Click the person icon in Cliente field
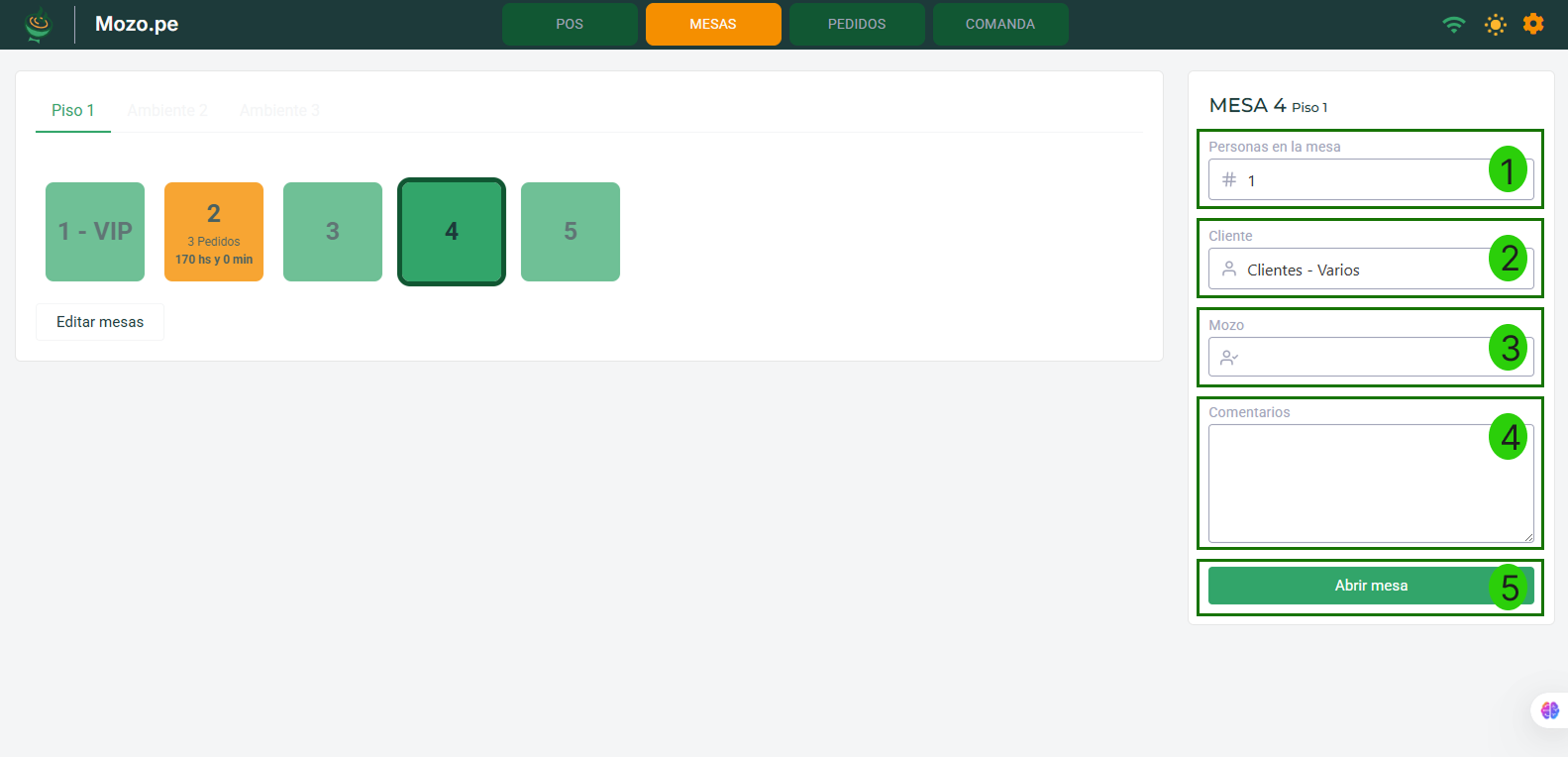 (1229, 270)
